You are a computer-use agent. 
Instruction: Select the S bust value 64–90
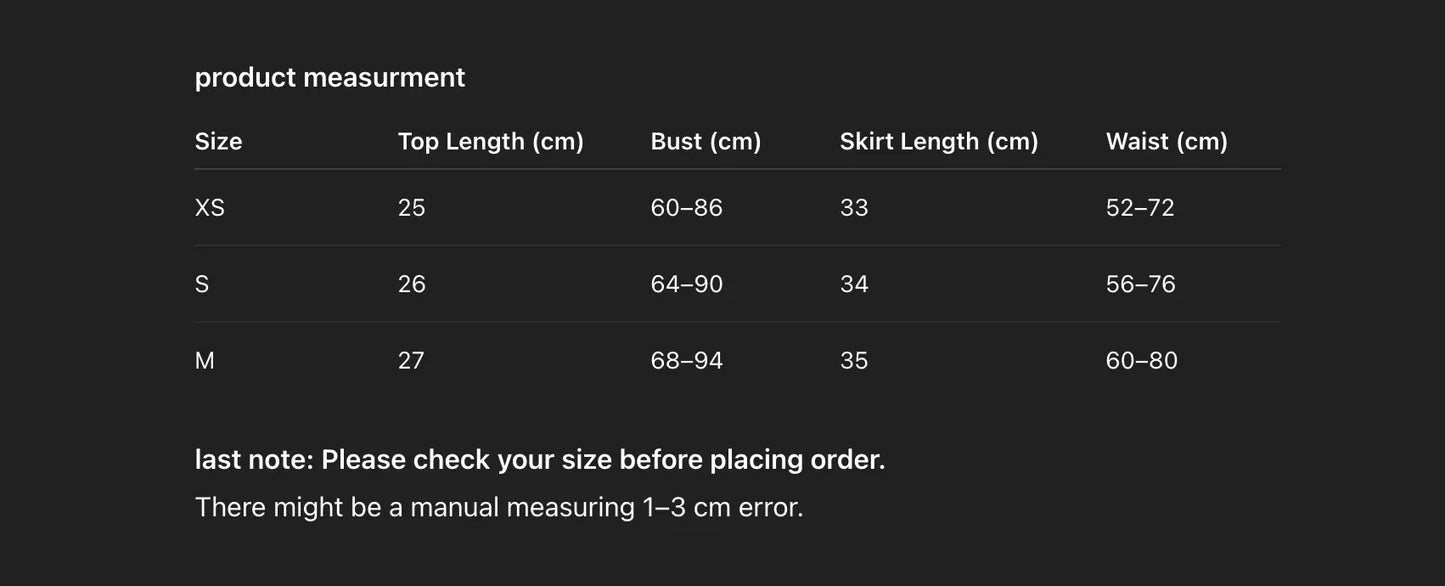click(x=686, y=284)
